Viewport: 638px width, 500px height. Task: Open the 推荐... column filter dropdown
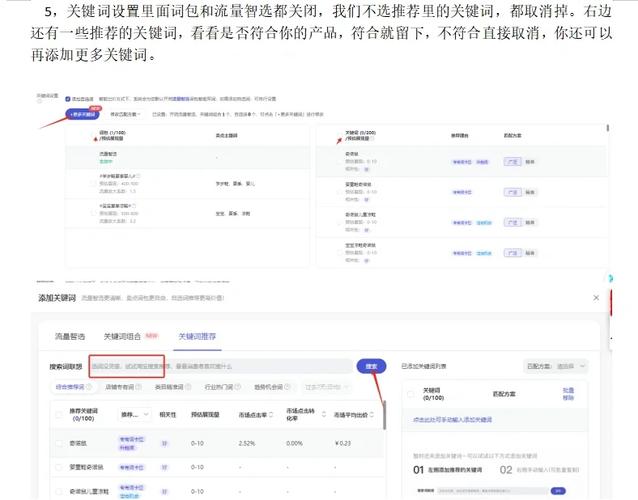pyautogui.click(x=134, y=415)
